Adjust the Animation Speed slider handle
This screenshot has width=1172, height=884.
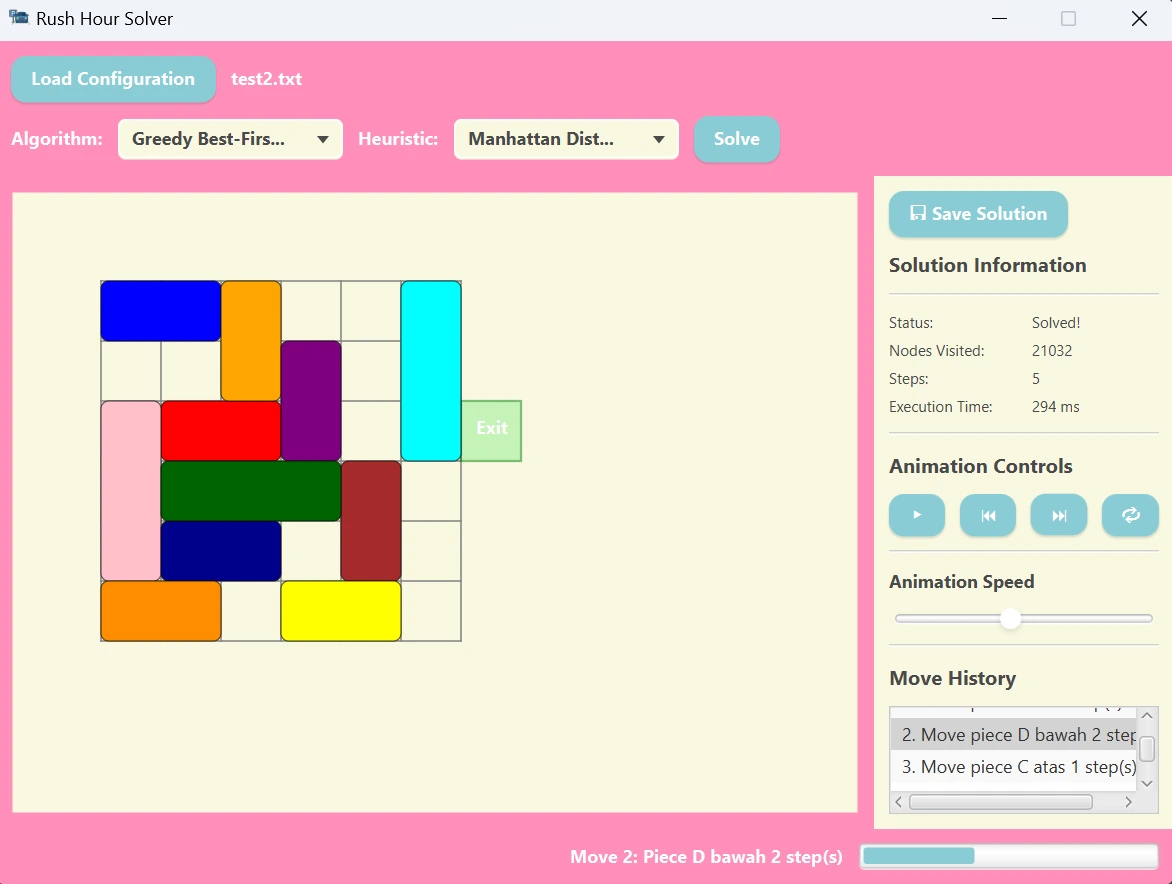point(1010,619)
